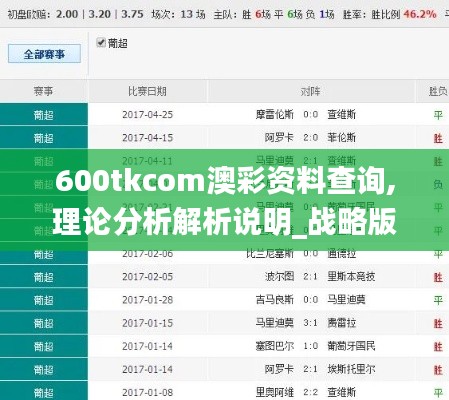Screen dimensions: 449x400
Task: Click the 里斯本竞技 team name
Action: (351, 276)
